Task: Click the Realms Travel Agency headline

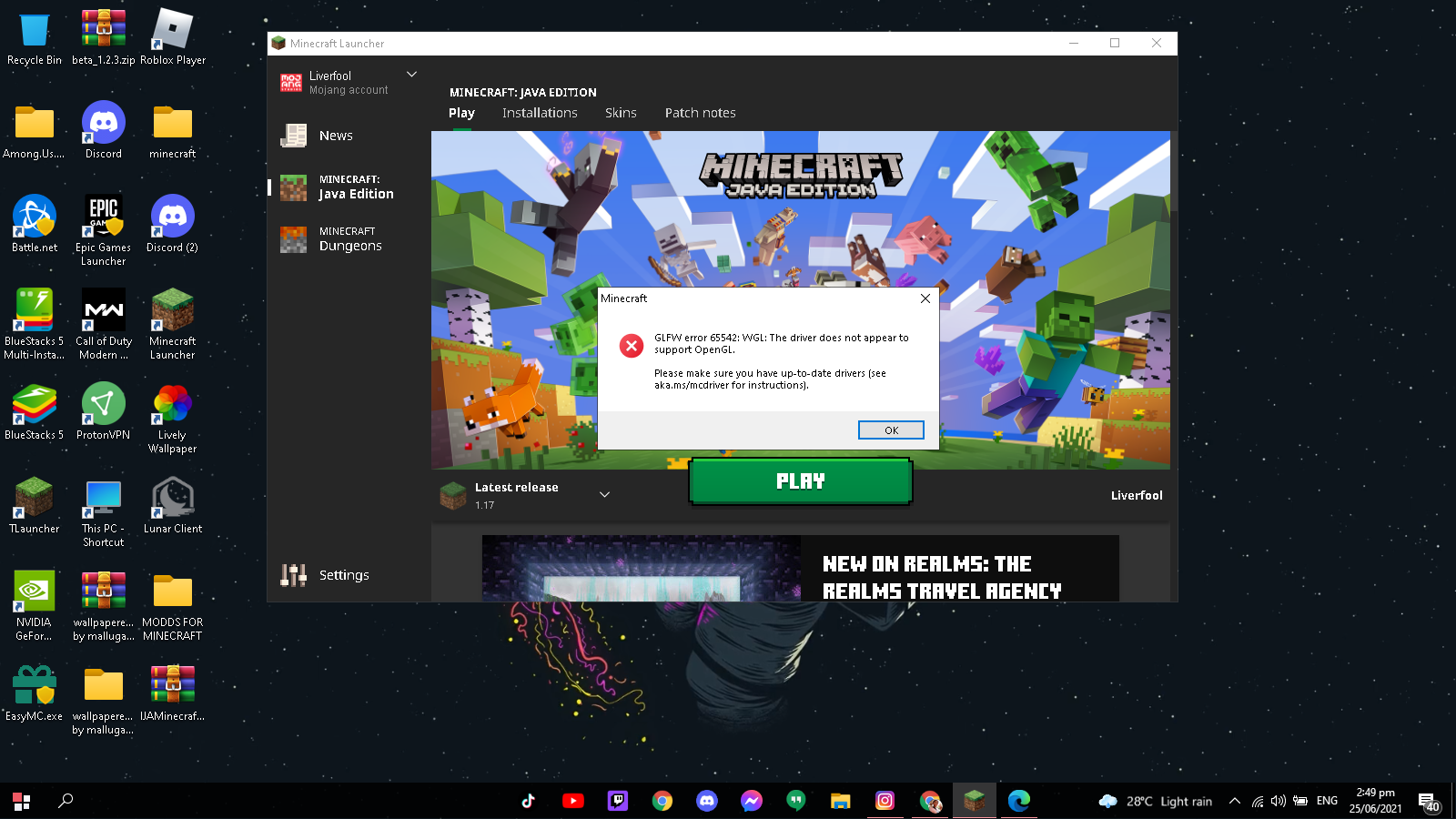Action: 942,578
